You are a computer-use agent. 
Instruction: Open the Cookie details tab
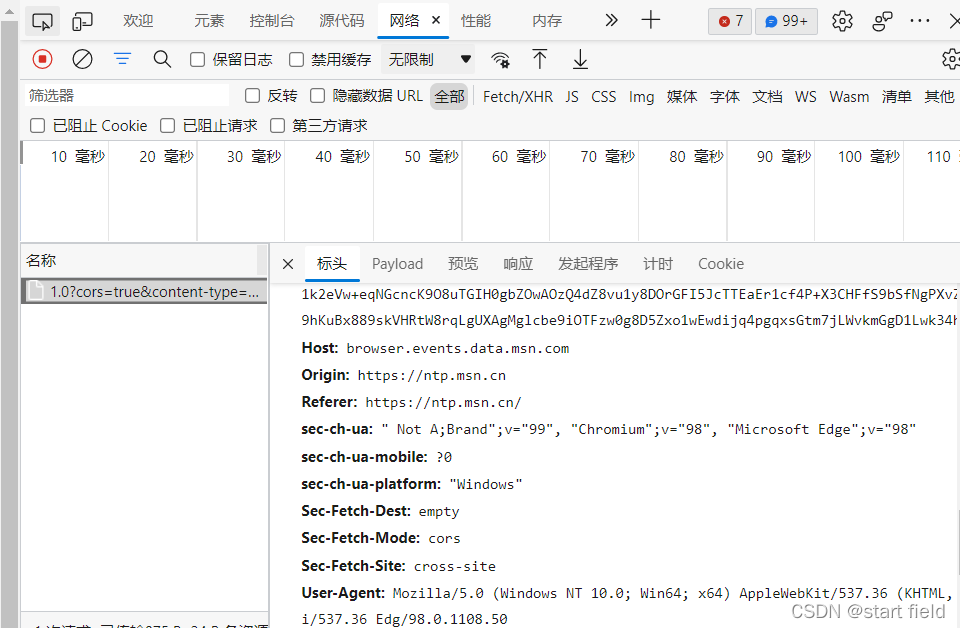click(x=721, y=264)
